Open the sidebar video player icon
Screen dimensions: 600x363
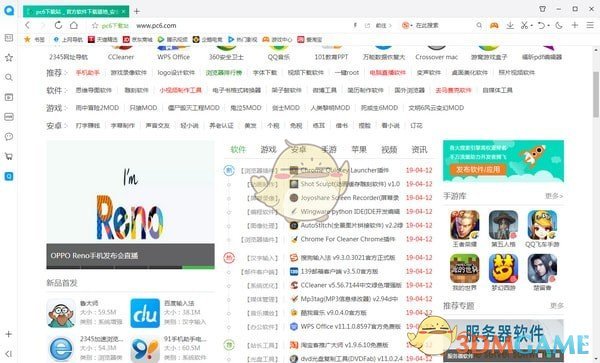(9, 97)
